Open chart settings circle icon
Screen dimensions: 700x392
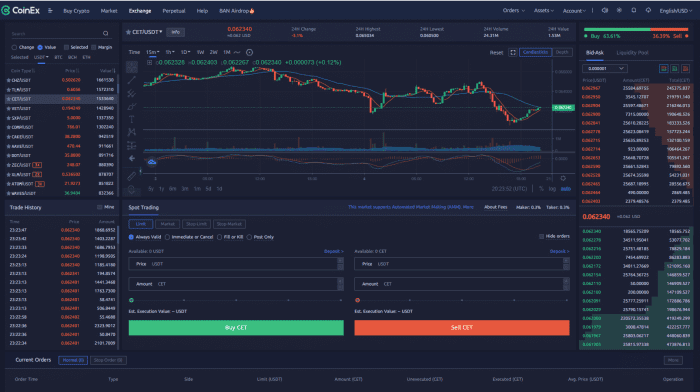point(250,52)
